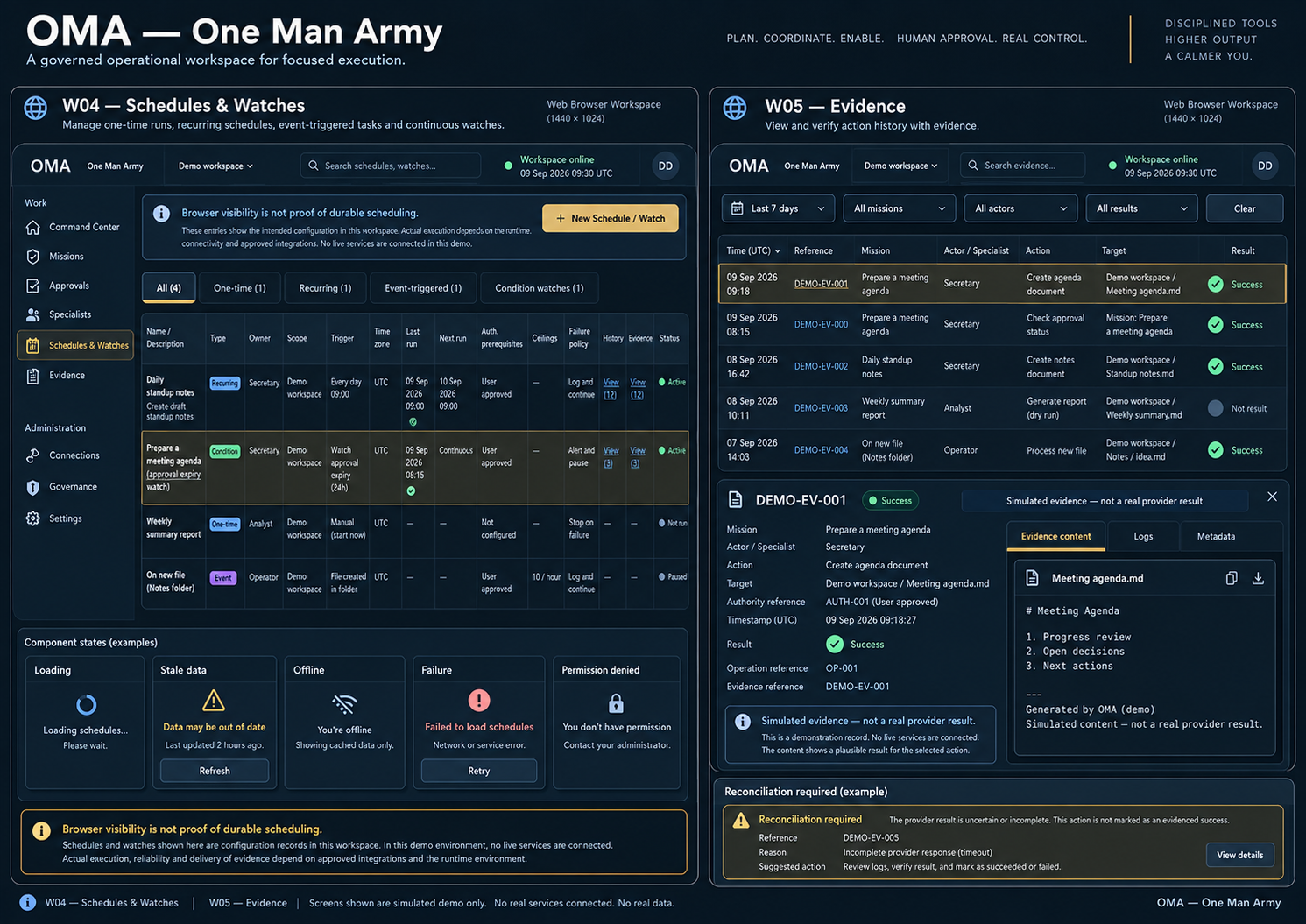Click reconciliation required warning icon
This screenshot has height=924, width=1306.
coord(741,821)
